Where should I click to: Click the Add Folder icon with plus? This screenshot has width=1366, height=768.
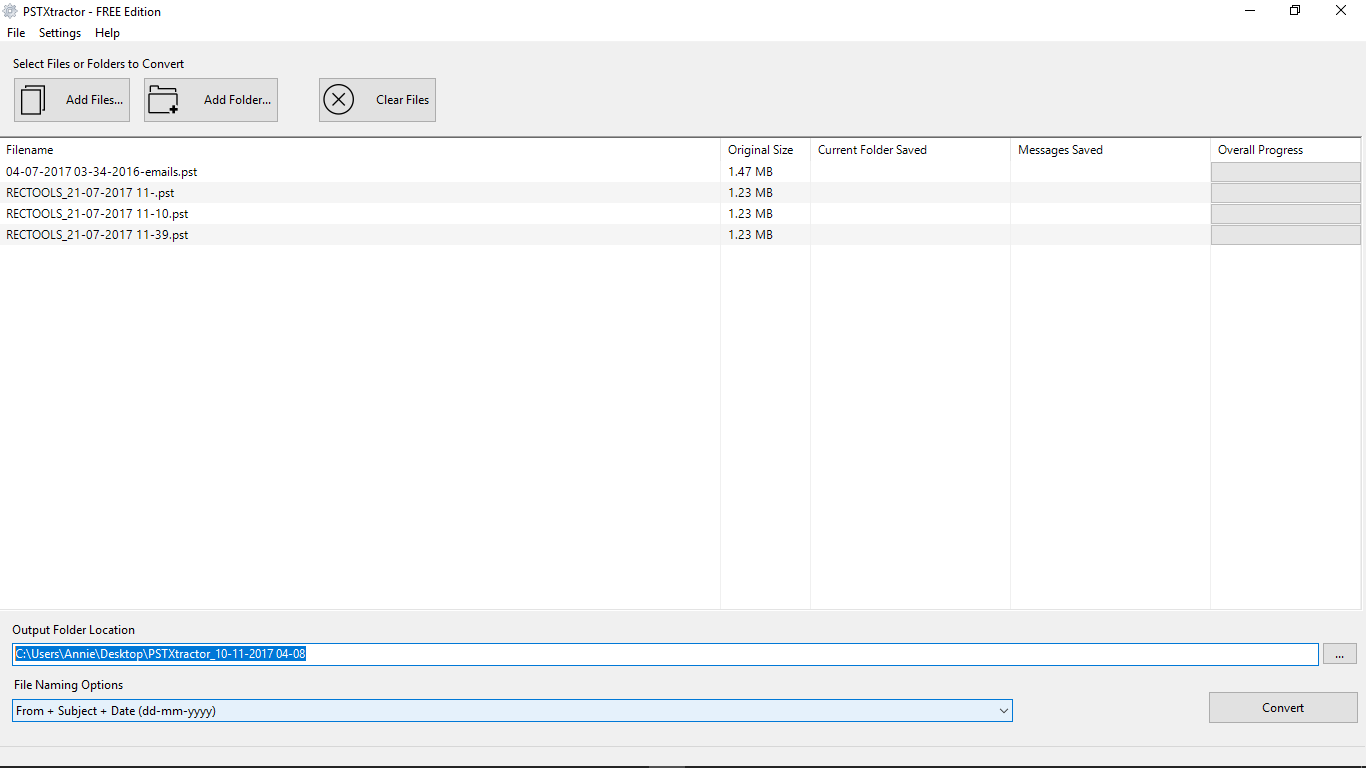click(x=163, y=100)
